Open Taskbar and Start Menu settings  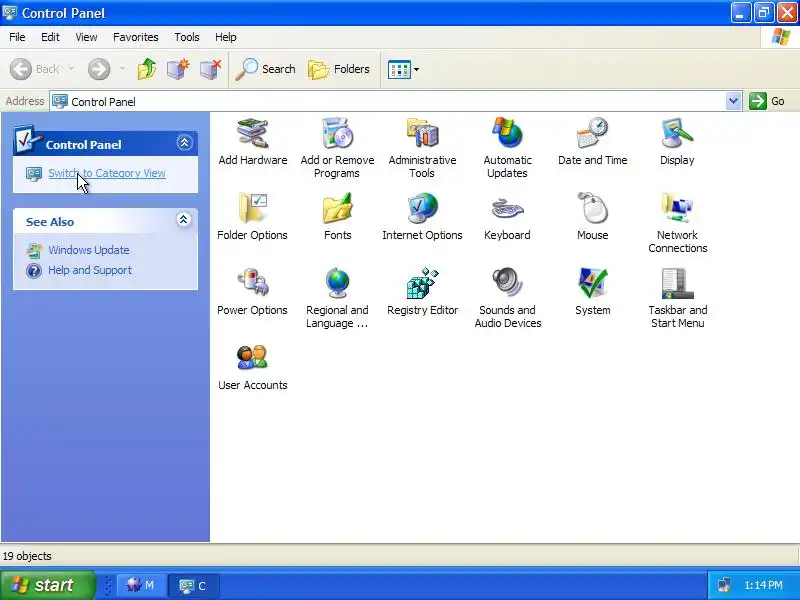click(678, 298)
